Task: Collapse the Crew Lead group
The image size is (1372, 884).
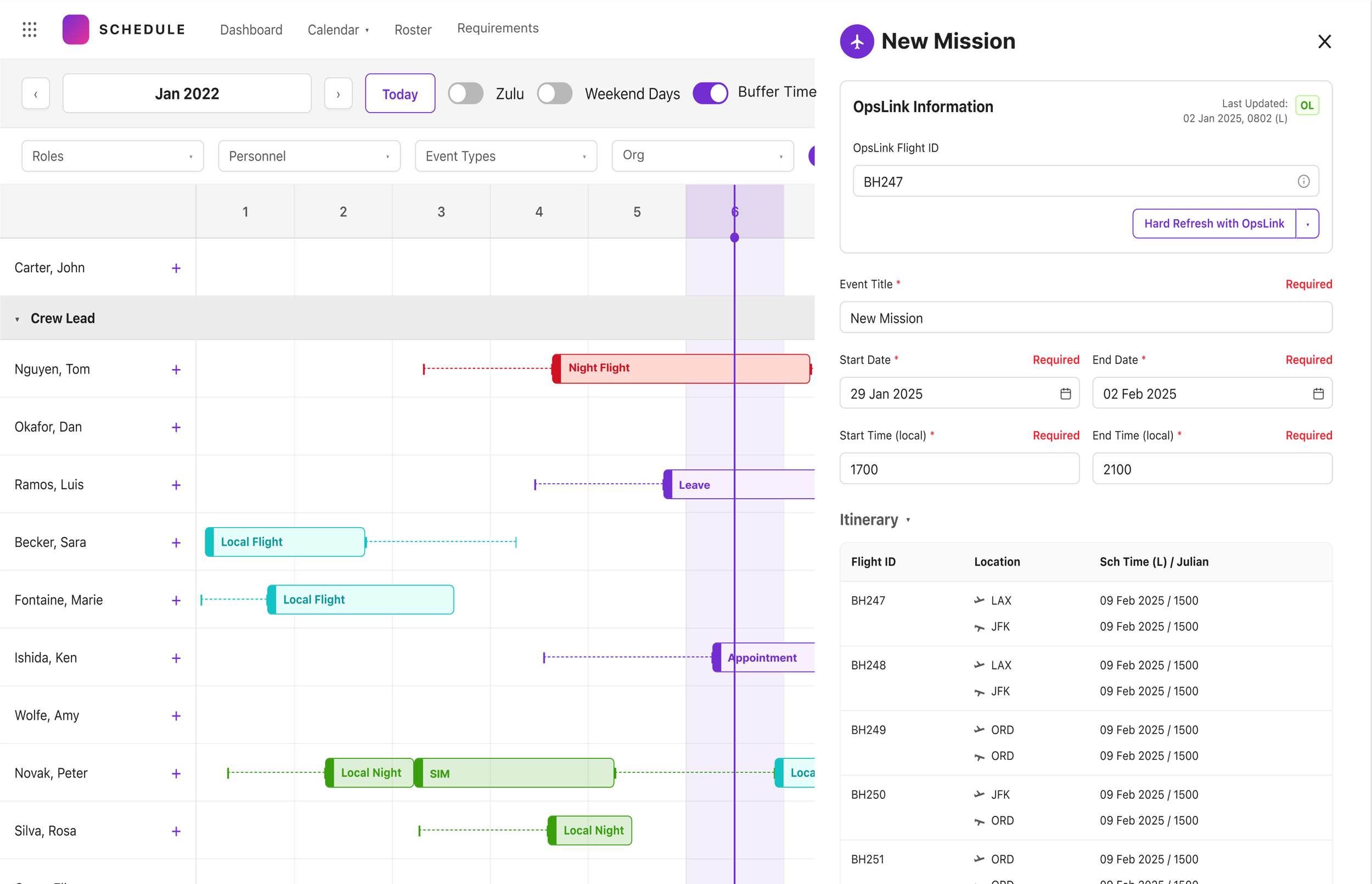Action: click(x=17, y=319)
